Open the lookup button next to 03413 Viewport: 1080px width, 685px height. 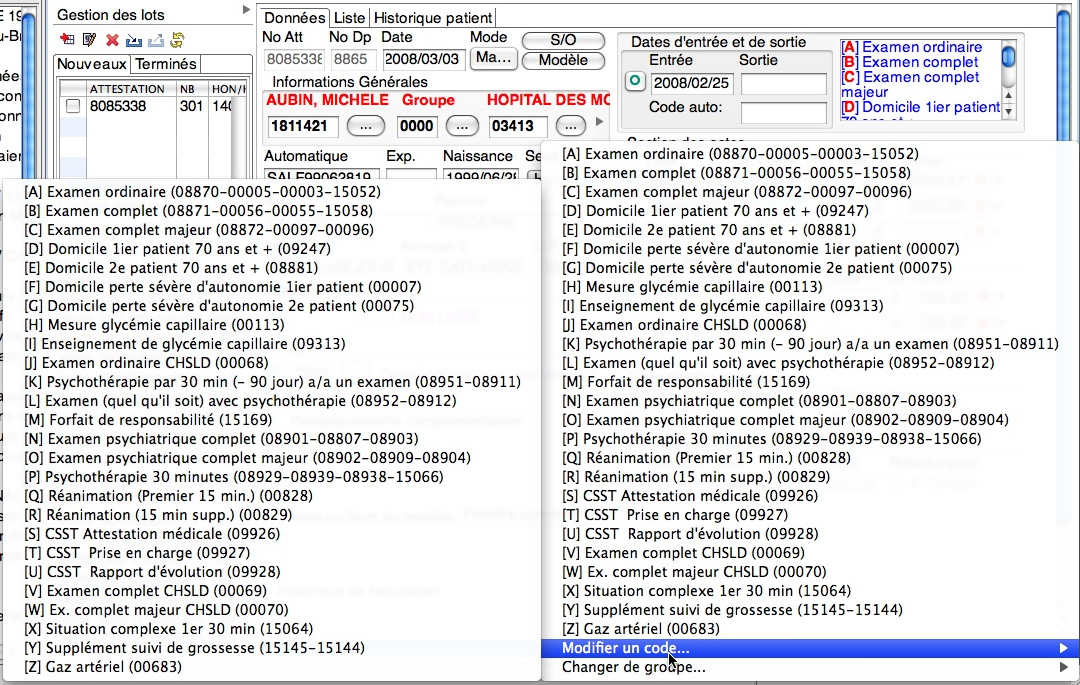pos(570,126)
